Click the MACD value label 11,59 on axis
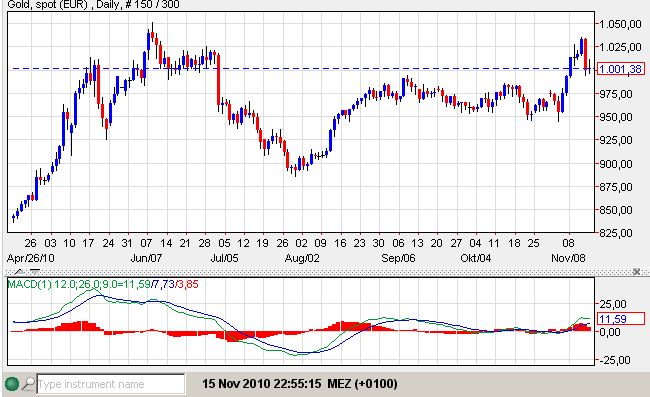Image resolution: width=650 pixels, height=397 pixels. (621, 319)
